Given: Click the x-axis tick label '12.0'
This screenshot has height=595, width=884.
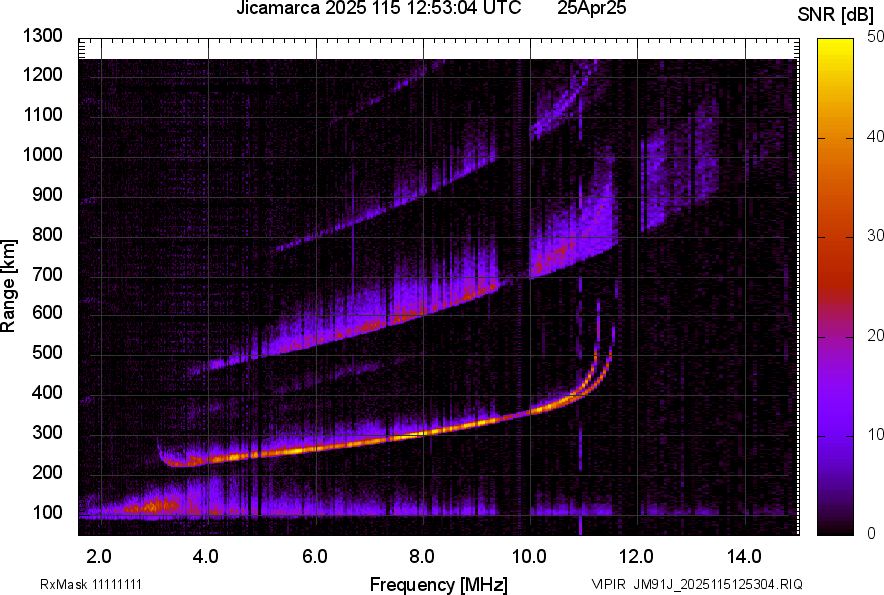Looking at the screenshot, I should pos(637,557).
